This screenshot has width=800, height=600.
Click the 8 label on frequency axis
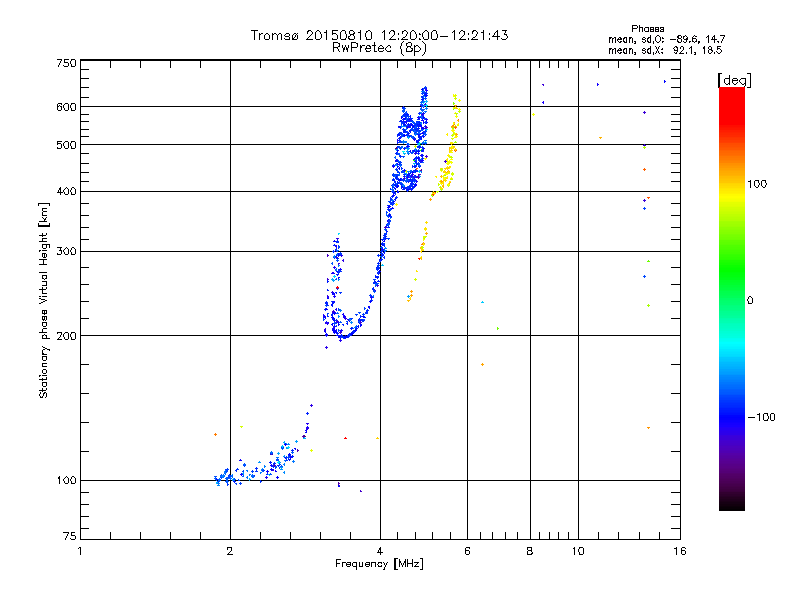click(530, 551)
